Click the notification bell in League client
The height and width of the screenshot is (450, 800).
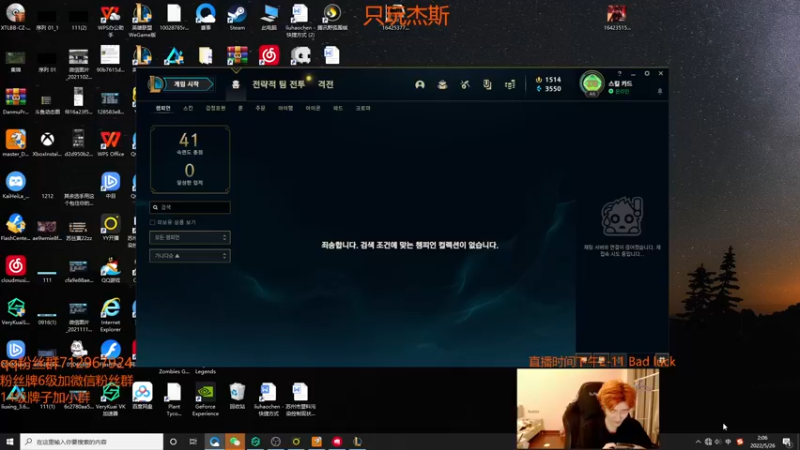tap(660, 91)
